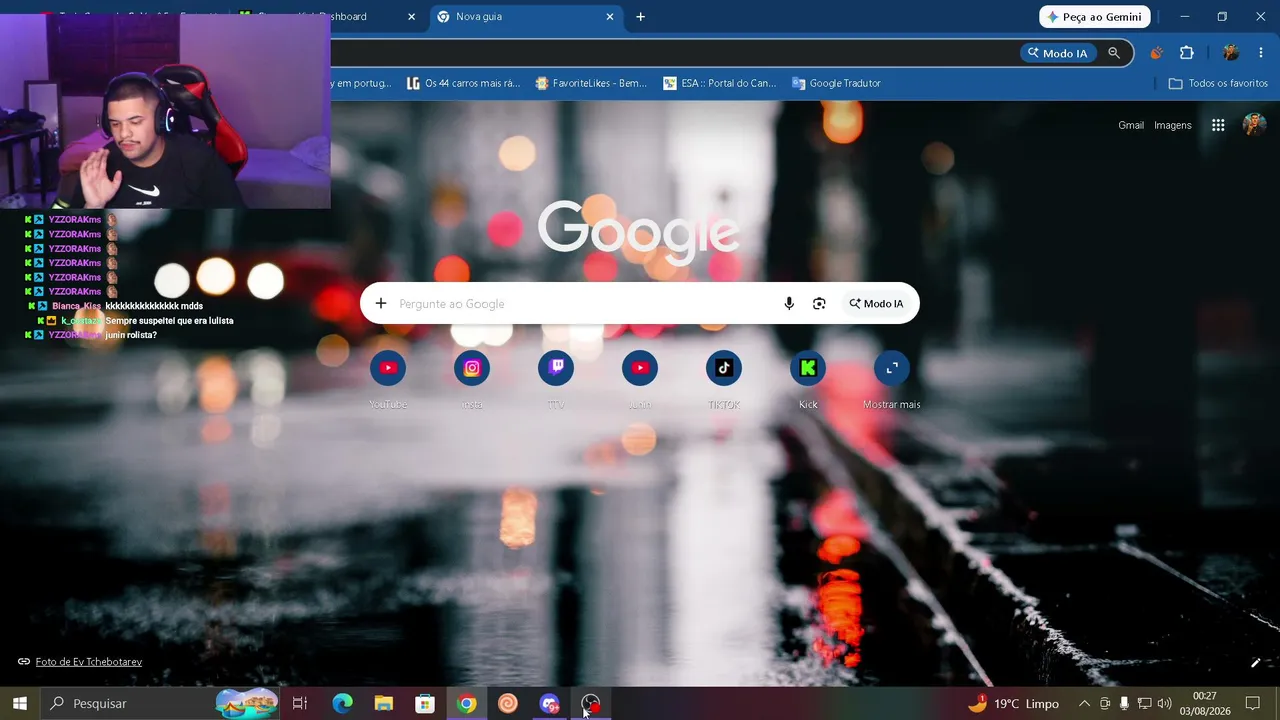The width and height of the screenshot is (1280, 720).
Task: Open the orange extension icon in the toolbar
Action: [x=1157, y=53]
